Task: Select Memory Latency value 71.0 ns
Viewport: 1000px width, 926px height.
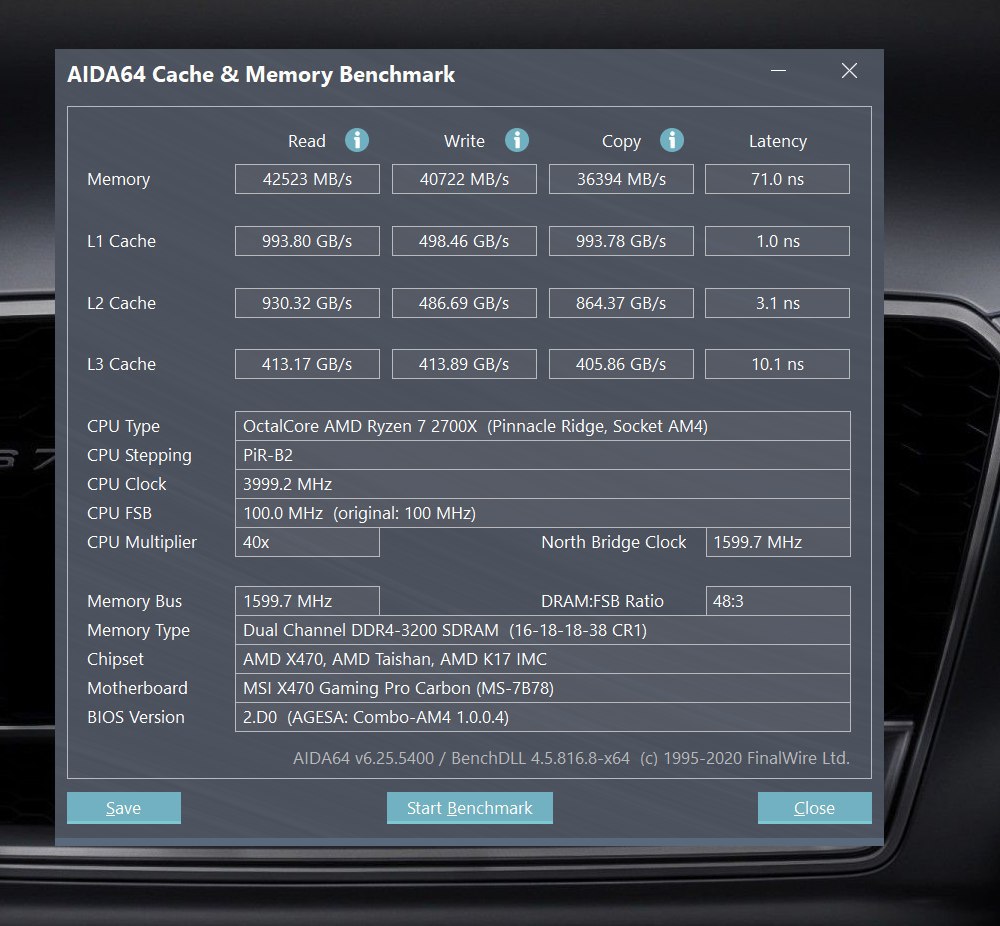Action: click(x=777, y=179)
